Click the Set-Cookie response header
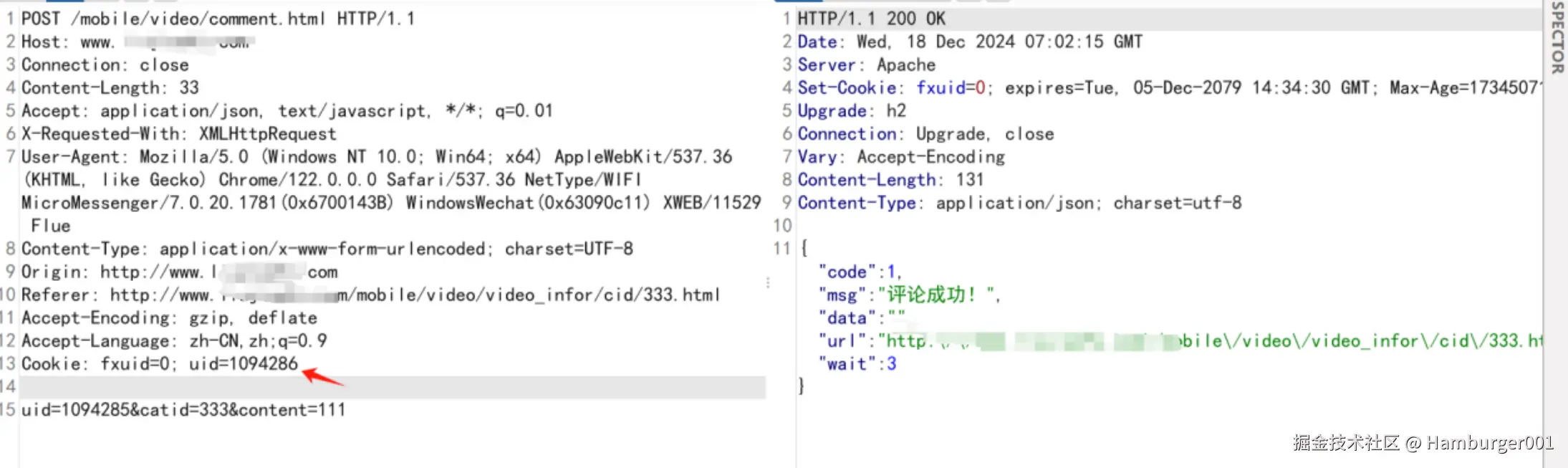 [1168, 88]
